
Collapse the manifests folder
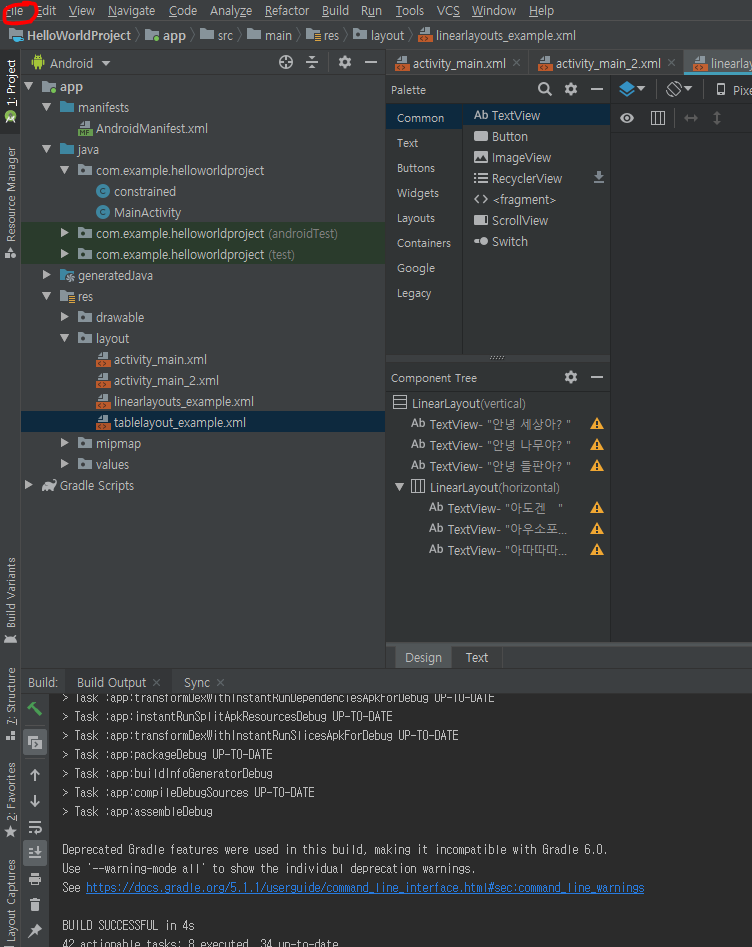47,107
